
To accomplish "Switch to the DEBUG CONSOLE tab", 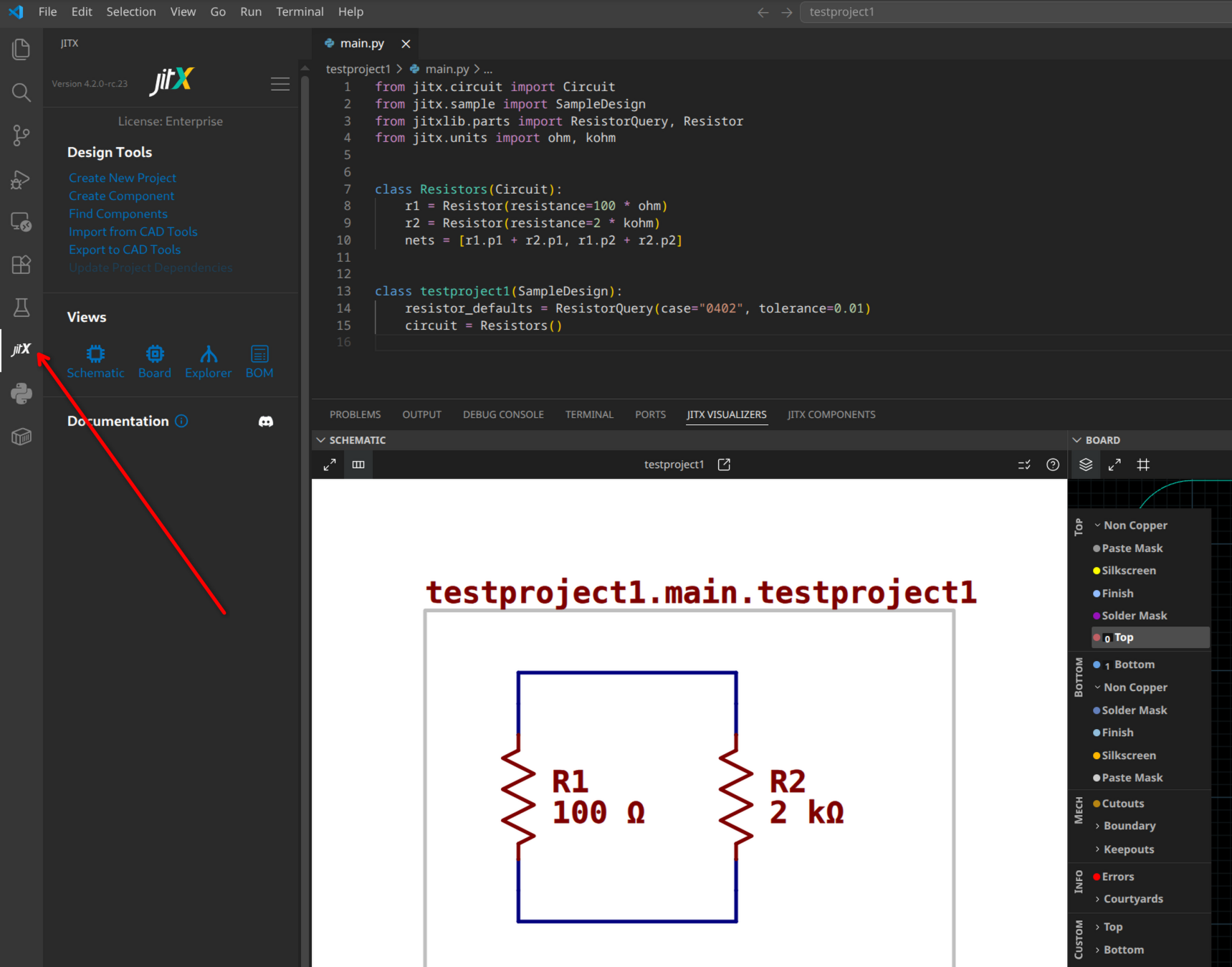I will point(503,414).
